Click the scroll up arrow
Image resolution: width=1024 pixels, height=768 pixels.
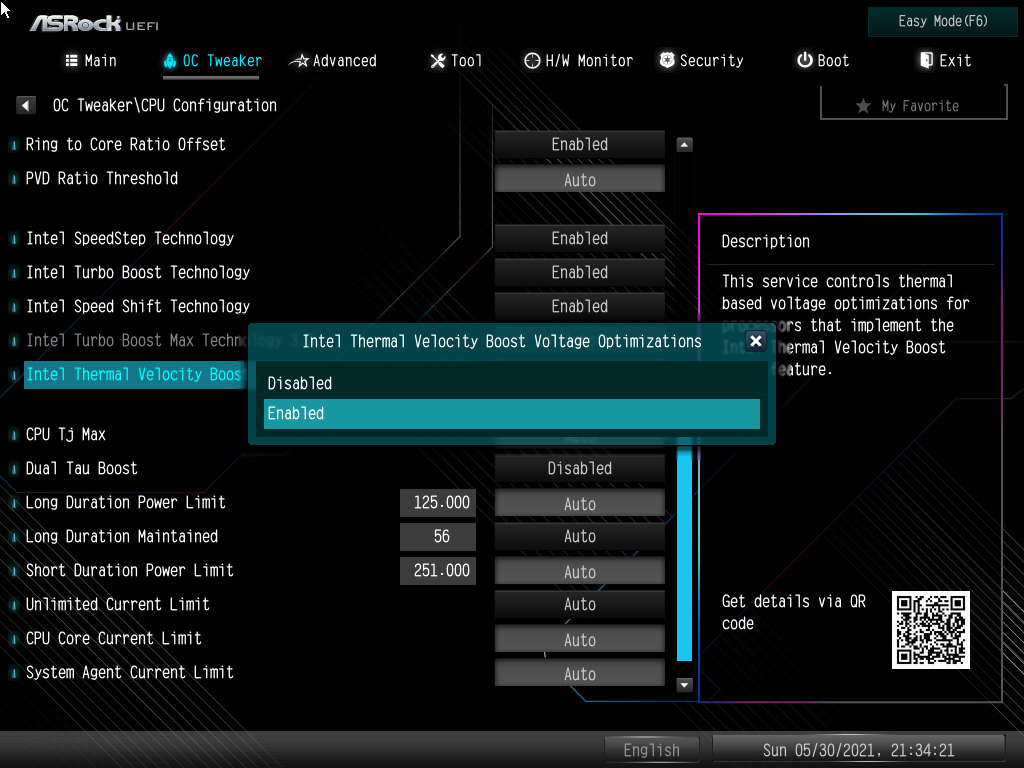684,144
